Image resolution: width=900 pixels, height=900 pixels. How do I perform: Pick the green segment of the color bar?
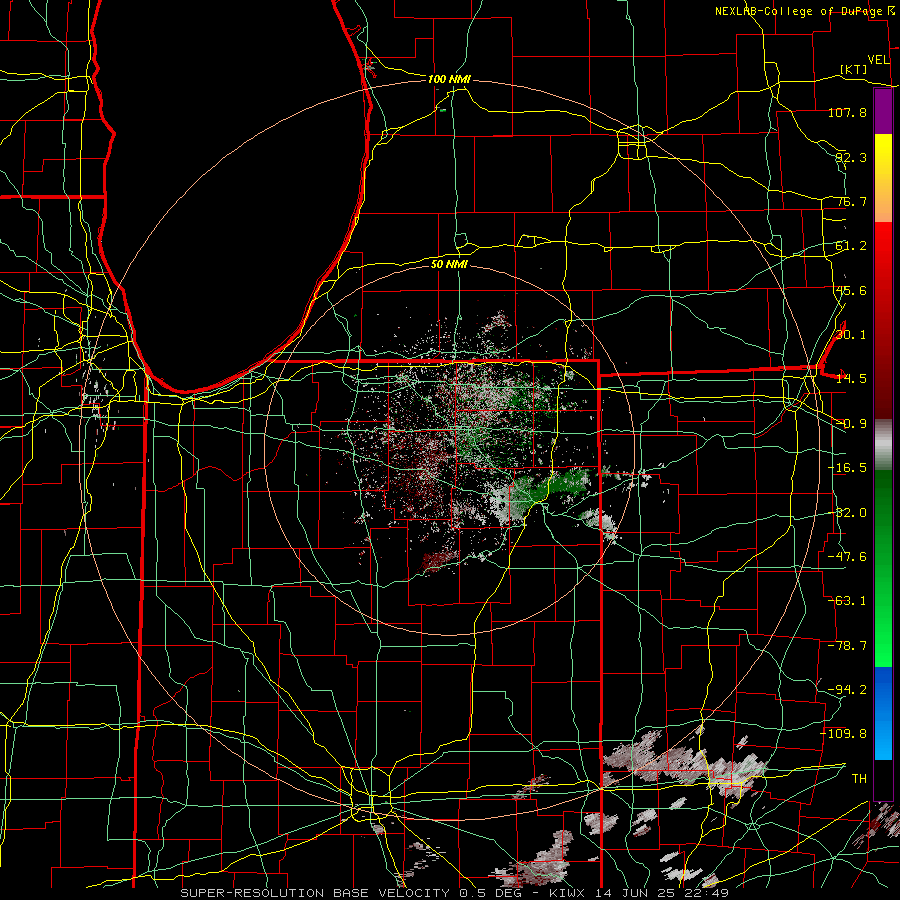coord(883,568)
